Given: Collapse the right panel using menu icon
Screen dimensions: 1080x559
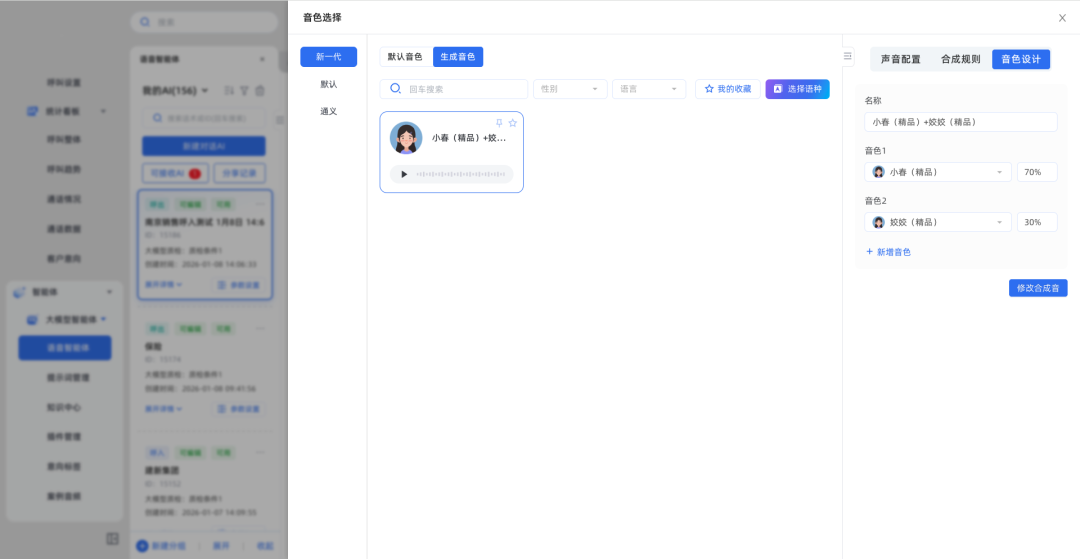Looking at the screenshot, I should [848, 56].
